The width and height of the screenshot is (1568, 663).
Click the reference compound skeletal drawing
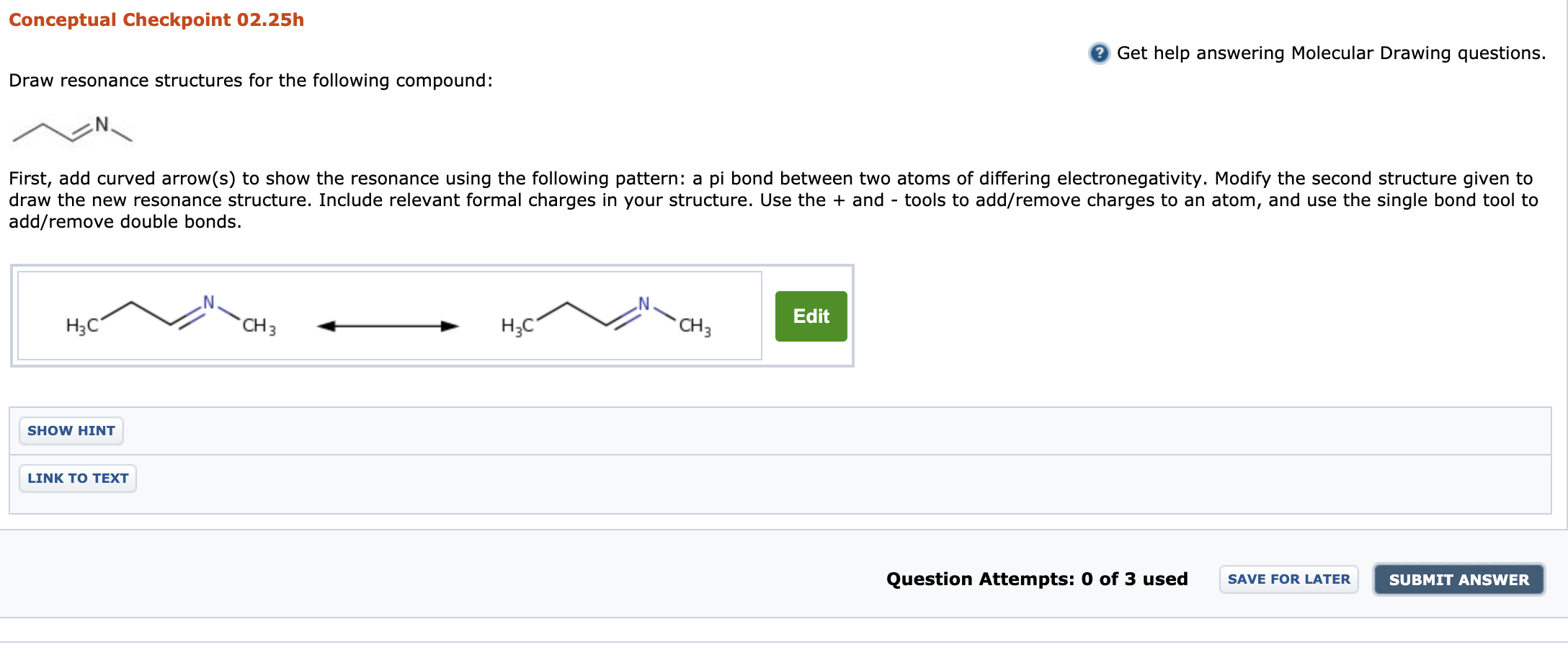72,129
